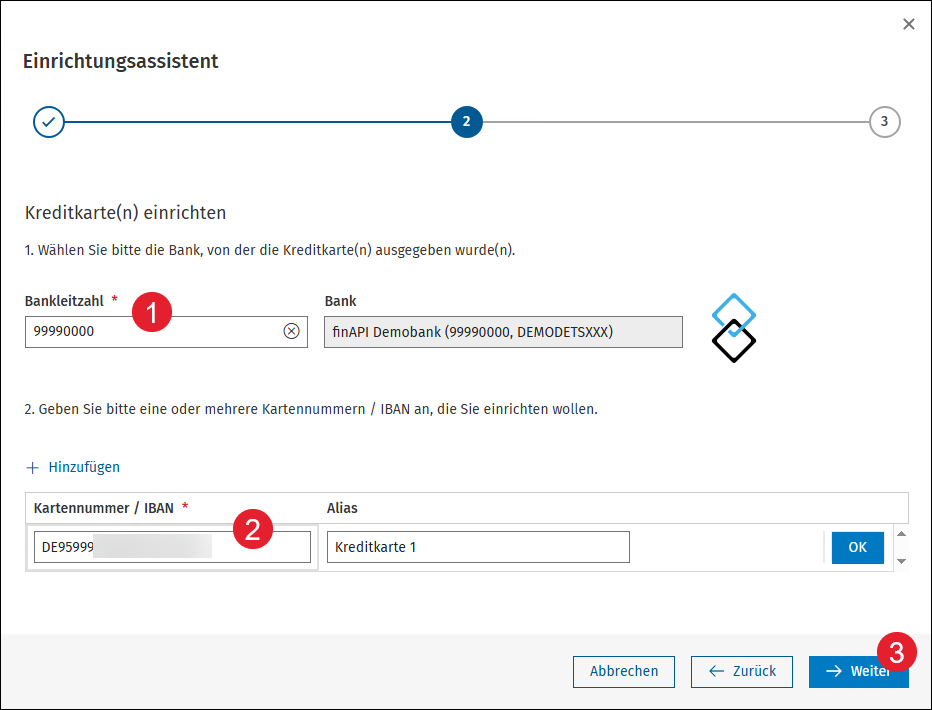The image size is (932, 710).
Task: Cancel setup with Abbrechen
Action: pos(624,671)
